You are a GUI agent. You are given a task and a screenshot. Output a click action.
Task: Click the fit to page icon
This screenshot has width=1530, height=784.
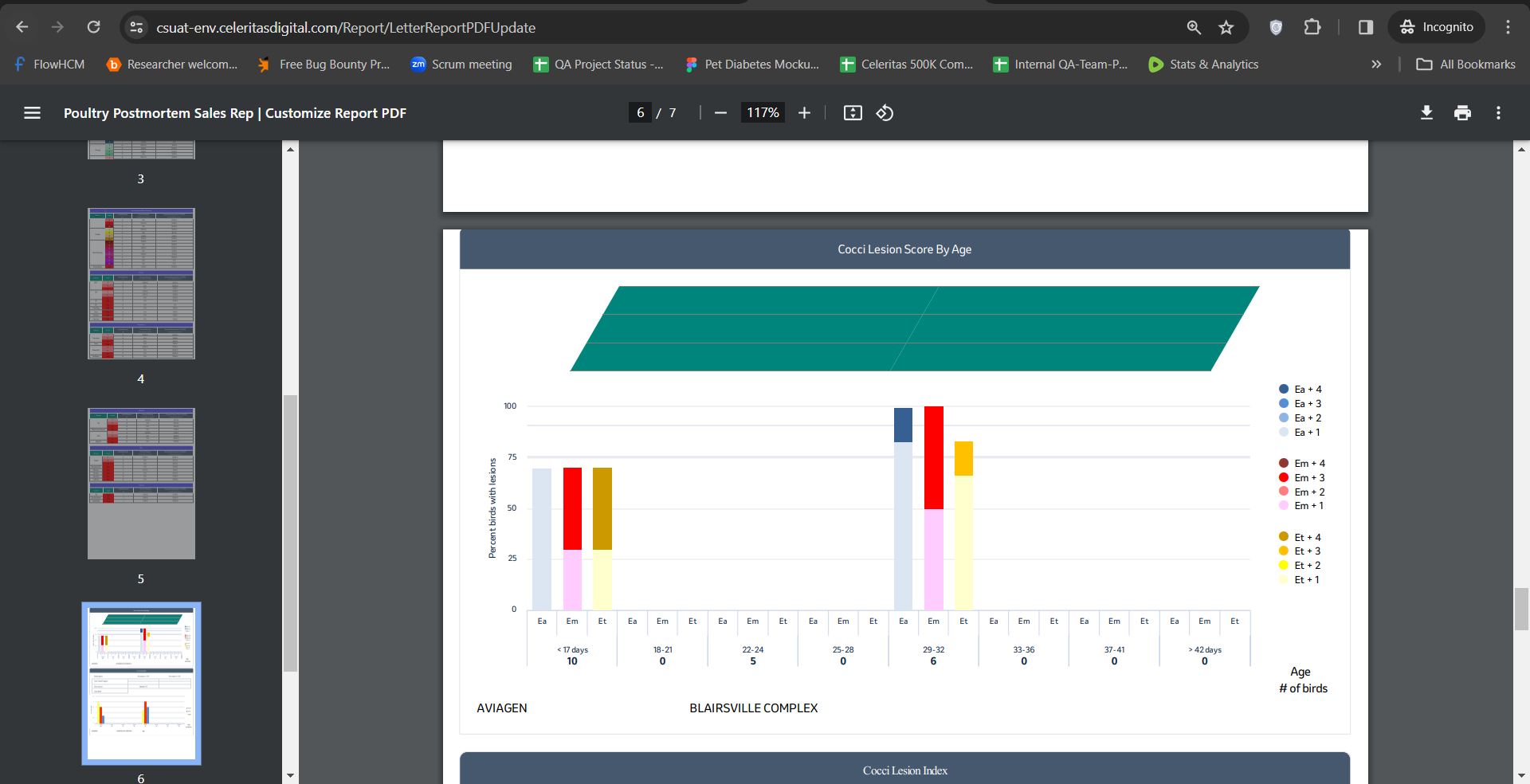pos(853,113)
